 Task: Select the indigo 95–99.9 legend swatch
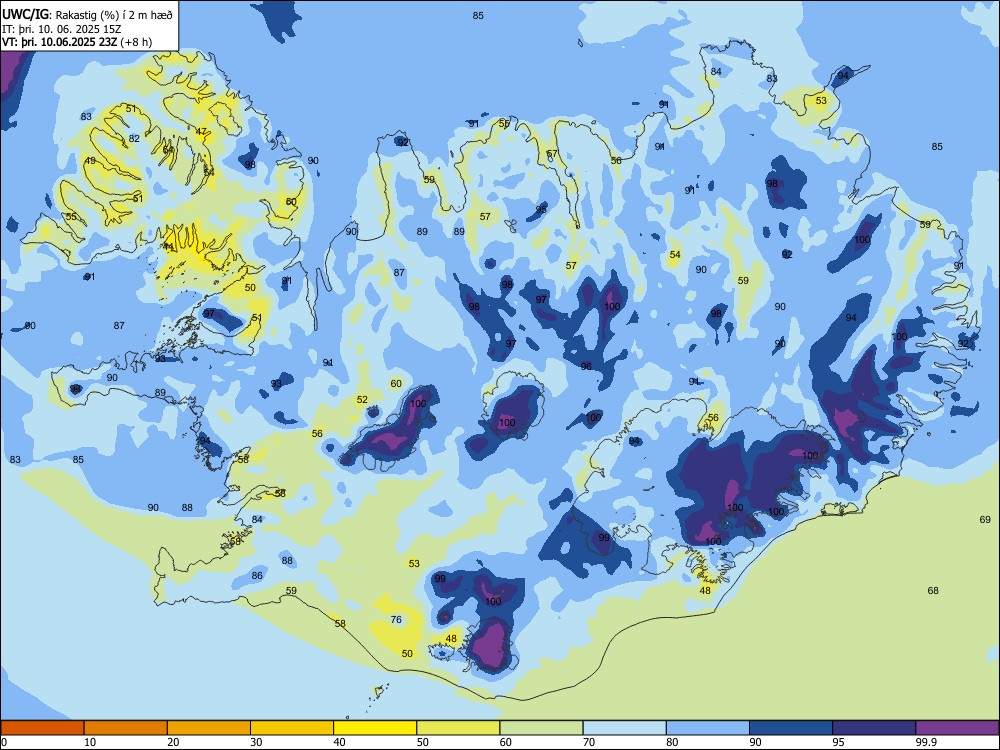coord(874,728)
